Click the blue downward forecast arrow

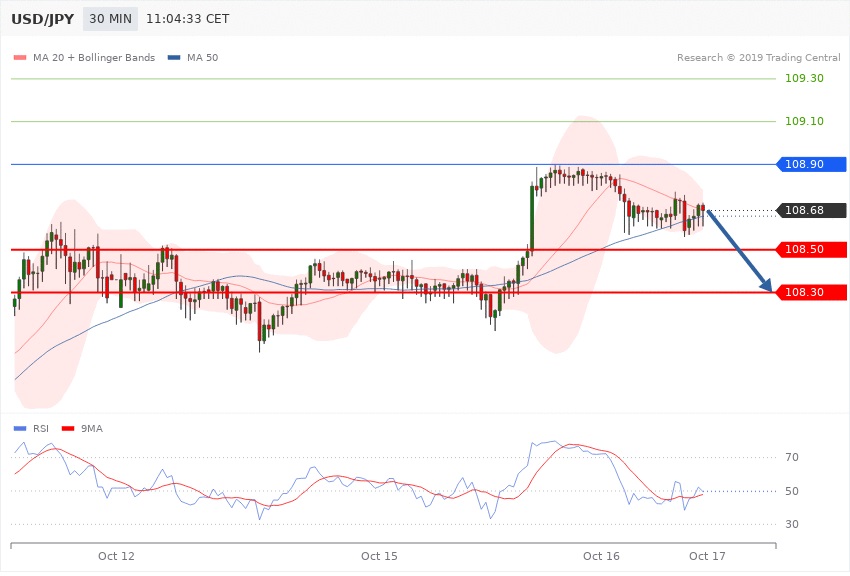pos(741,251)
